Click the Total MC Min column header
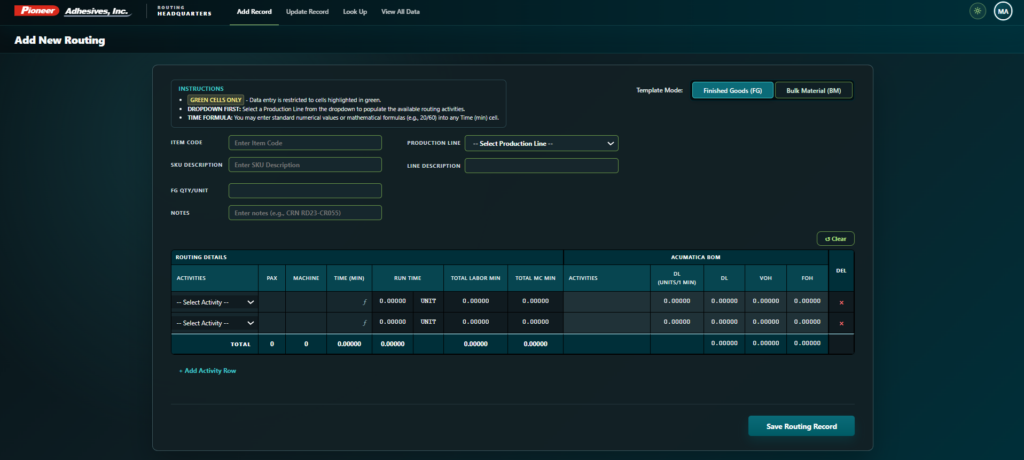 536,278
